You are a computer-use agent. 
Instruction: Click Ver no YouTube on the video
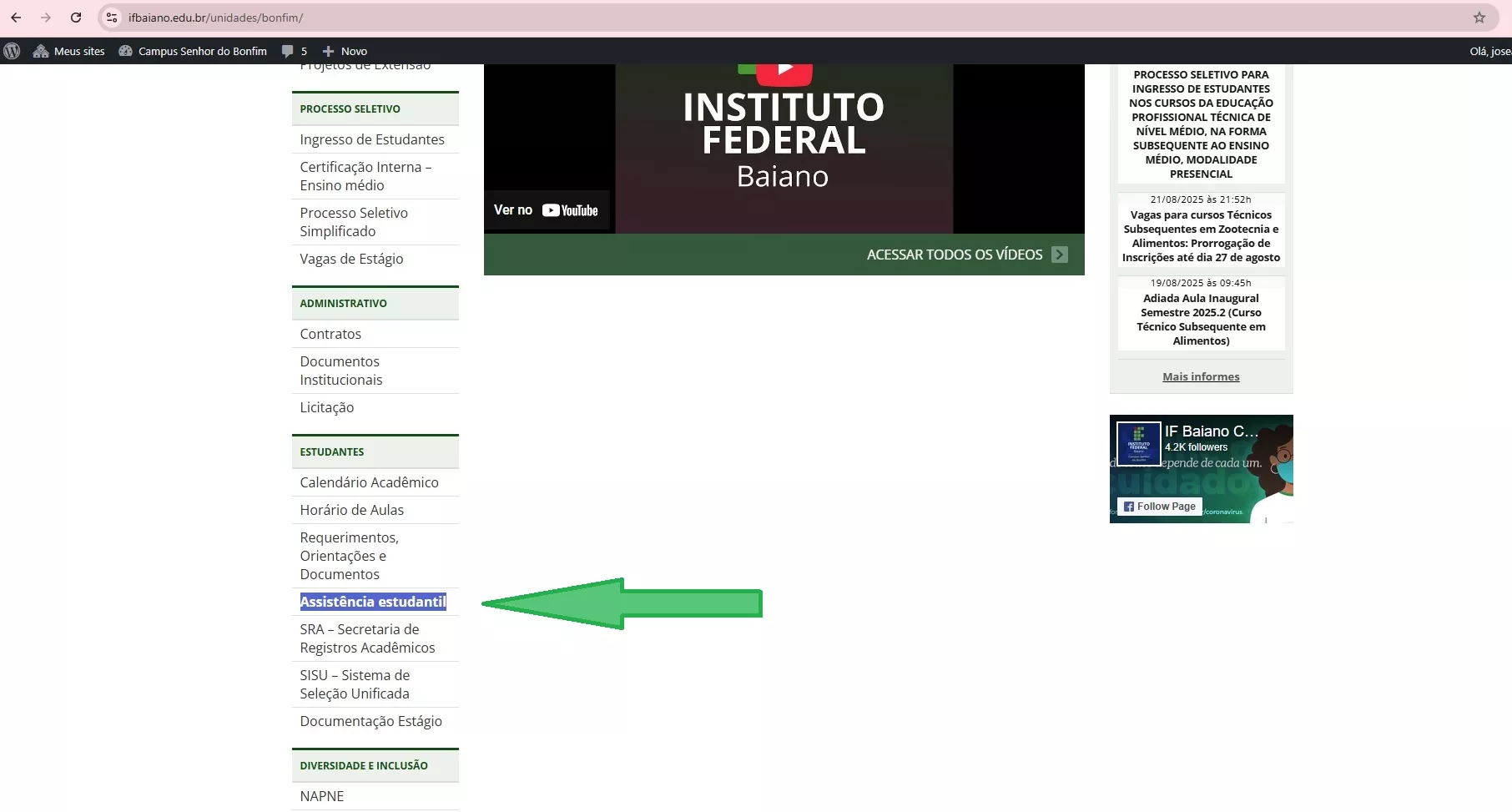coord(546,210)
